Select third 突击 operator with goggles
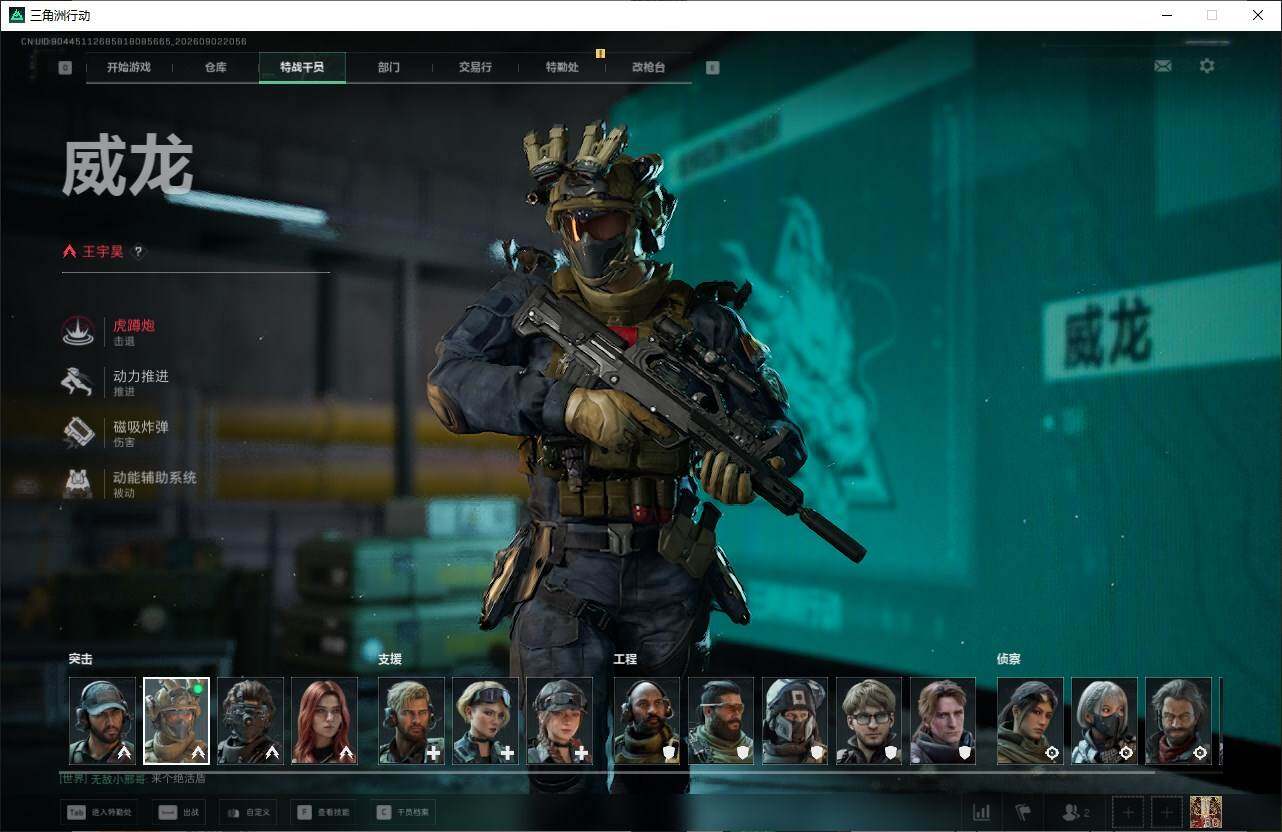The height and width of the screenshot is (832, 1282). click(250, 721)
